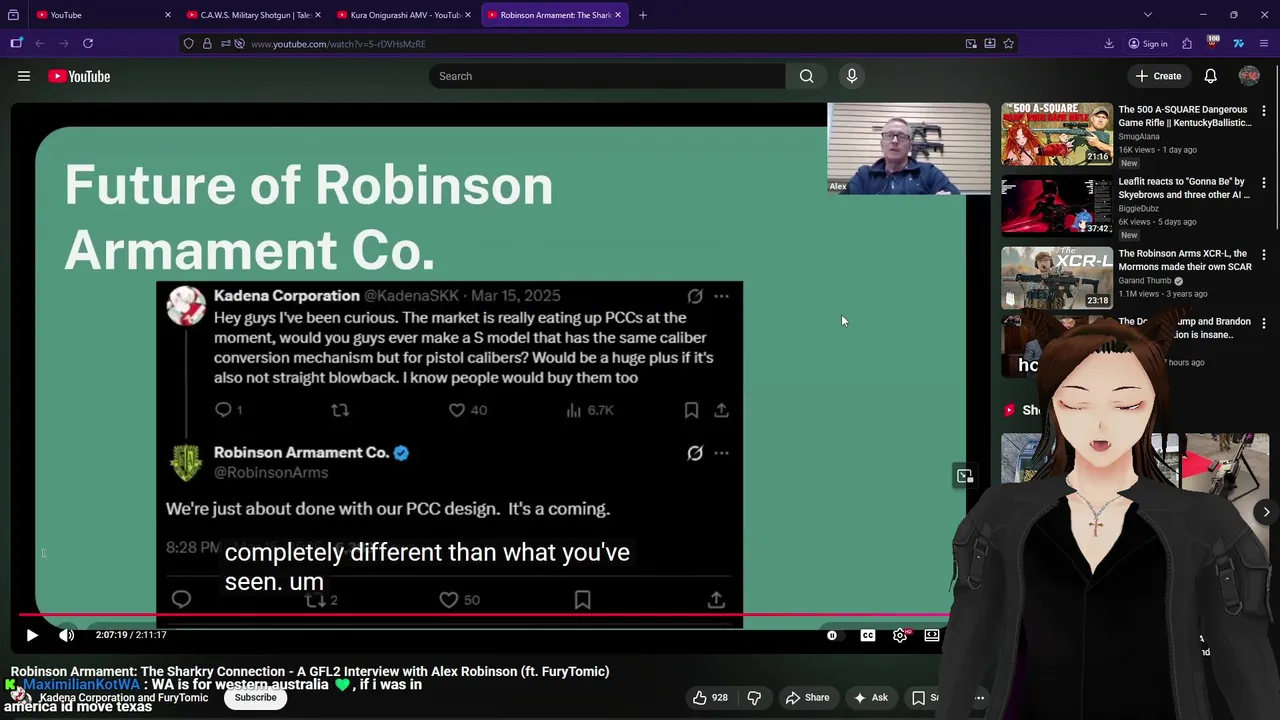Dislike the video

755,698
